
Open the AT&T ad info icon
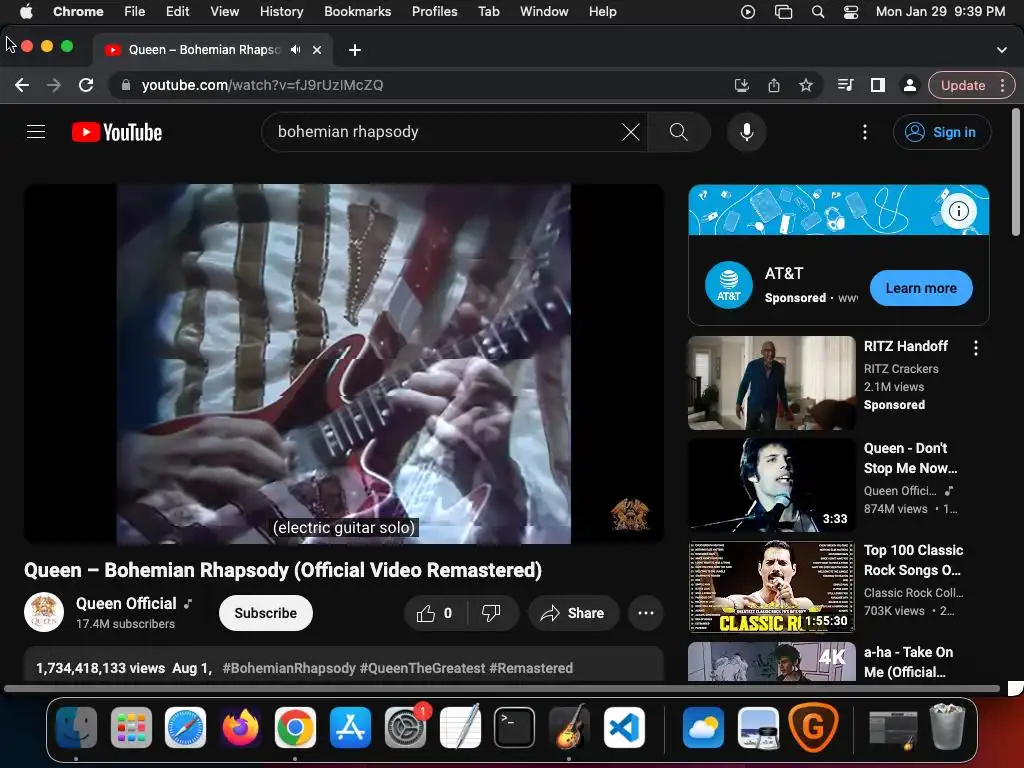point(958,211)
